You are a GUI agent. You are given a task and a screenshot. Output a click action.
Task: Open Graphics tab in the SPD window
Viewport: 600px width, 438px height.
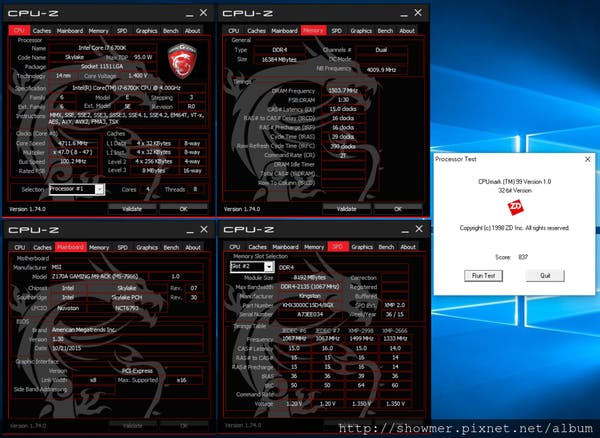click(x=362, y=247)
